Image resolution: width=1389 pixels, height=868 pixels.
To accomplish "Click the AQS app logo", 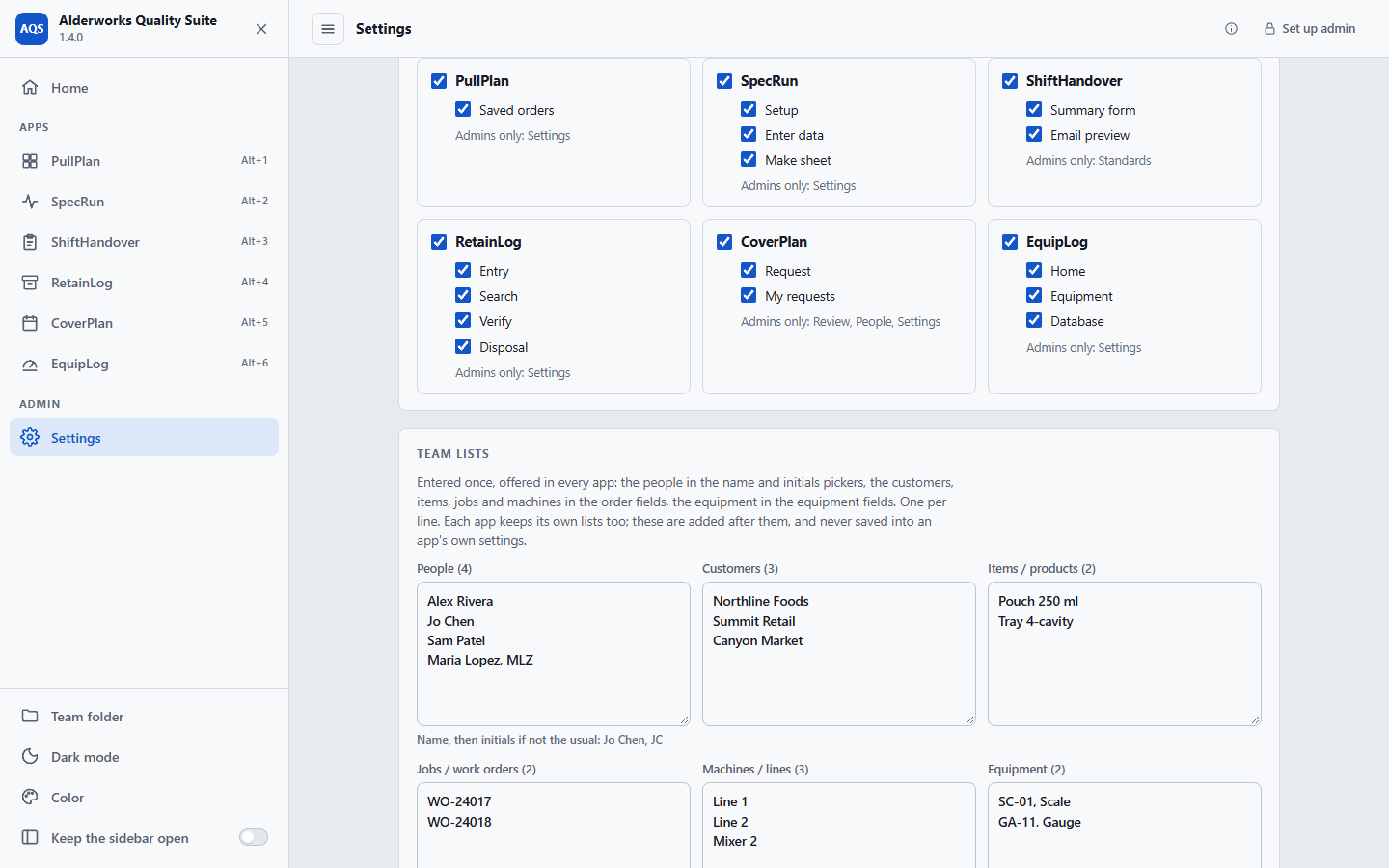I will click(32, 29).
